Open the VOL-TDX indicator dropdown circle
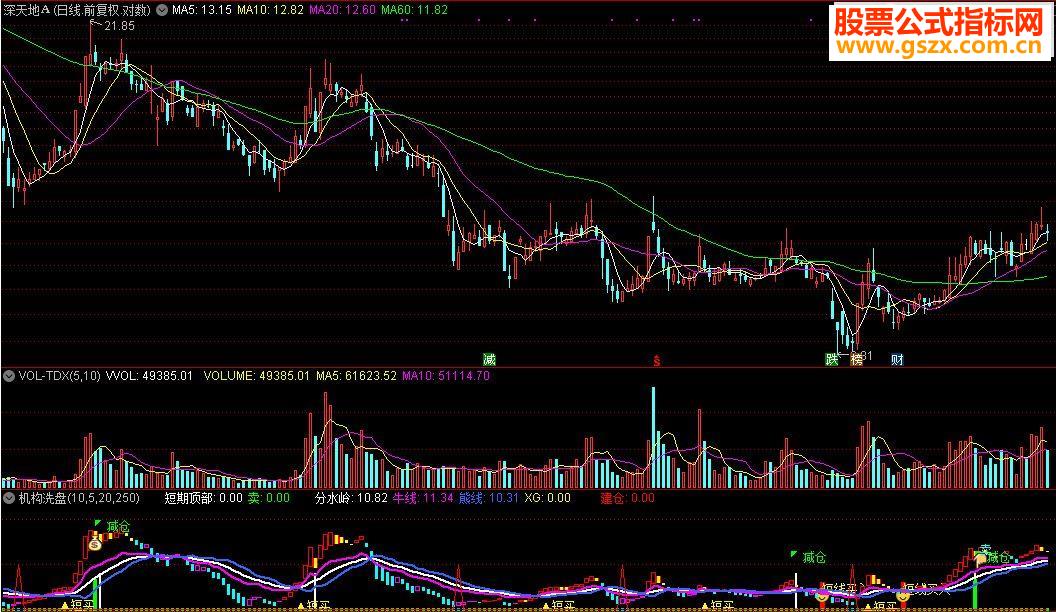The width and height of the screenshot is (1056, 612). [9, 376]
